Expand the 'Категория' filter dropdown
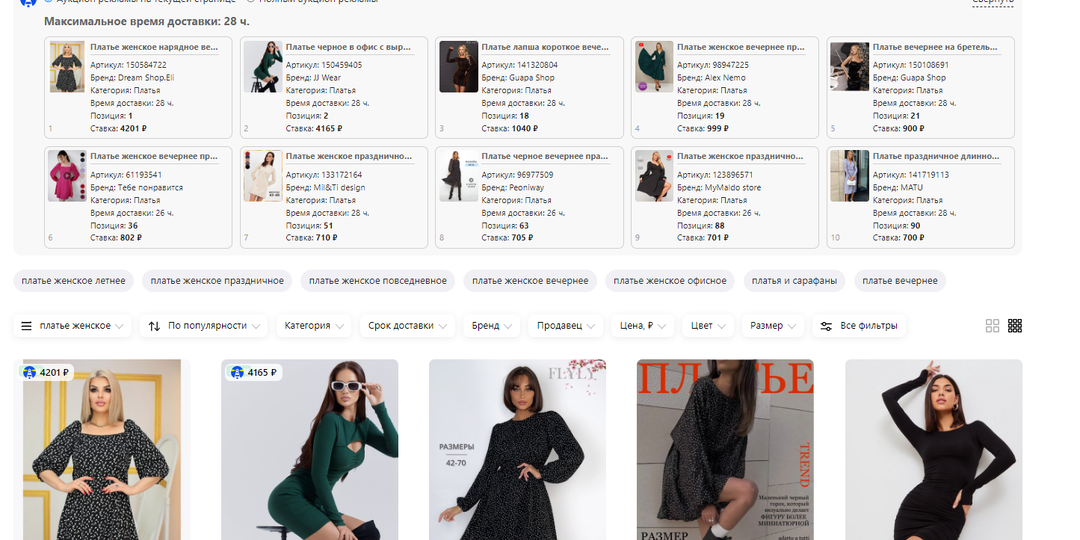This screenshot has height=540, width=1080. [313, 326]
